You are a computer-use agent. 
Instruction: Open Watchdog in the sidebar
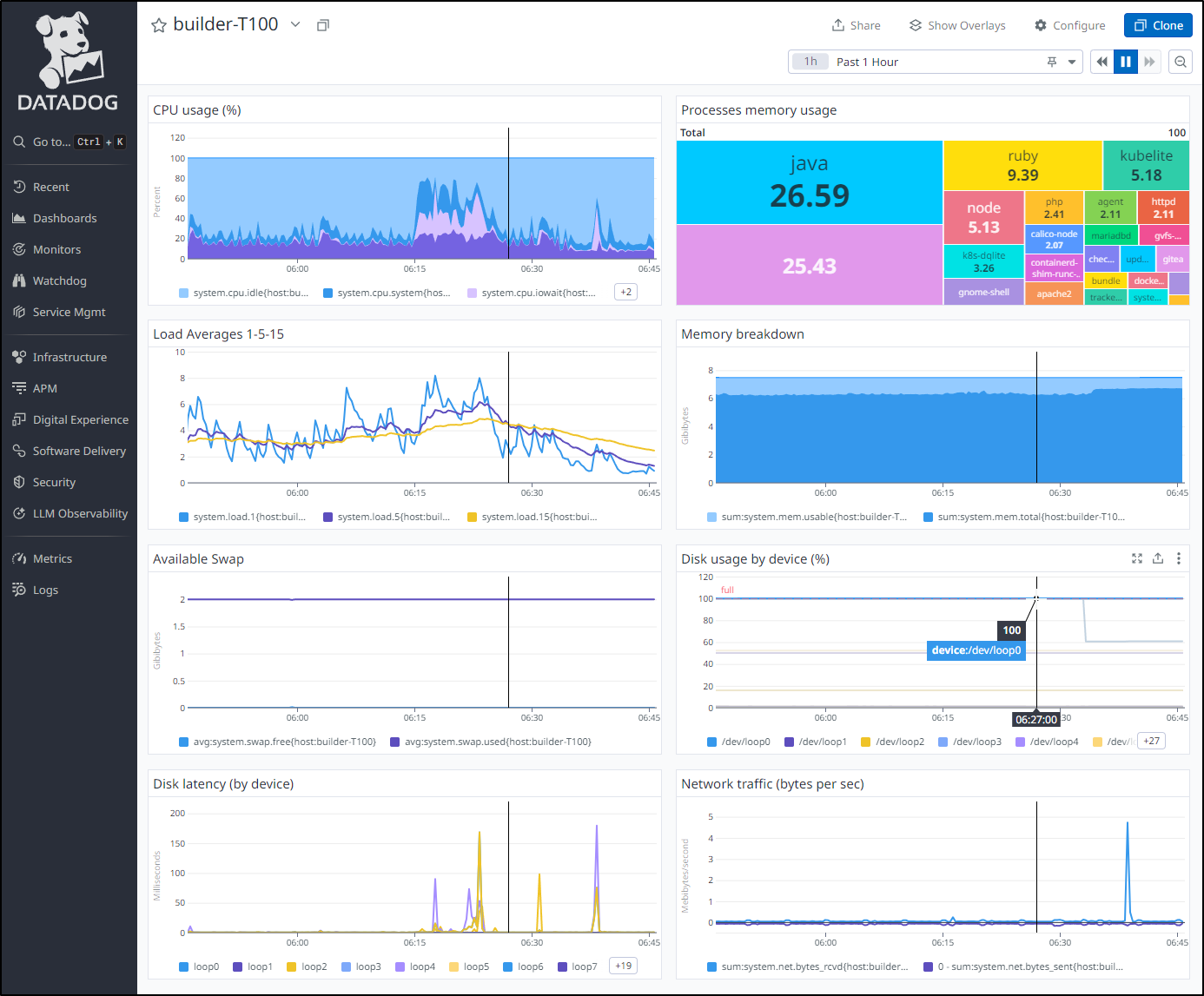tap(59, 280)
